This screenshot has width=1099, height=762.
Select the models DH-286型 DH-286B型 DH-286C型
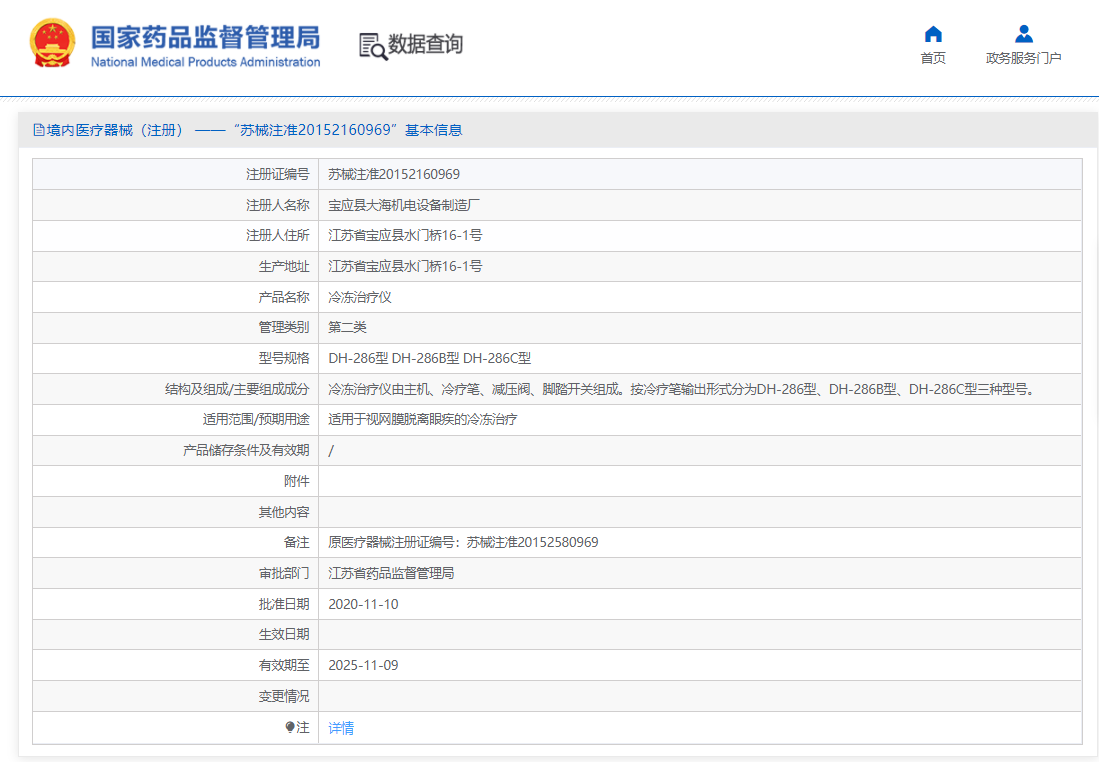(x=429, y=358)
